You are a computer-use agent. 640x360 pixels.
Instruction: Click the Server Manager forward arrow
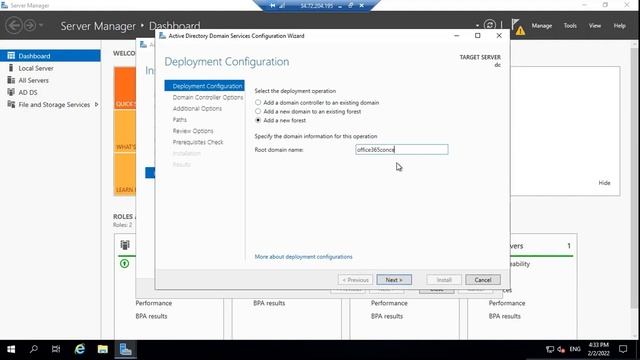[30, 25]
